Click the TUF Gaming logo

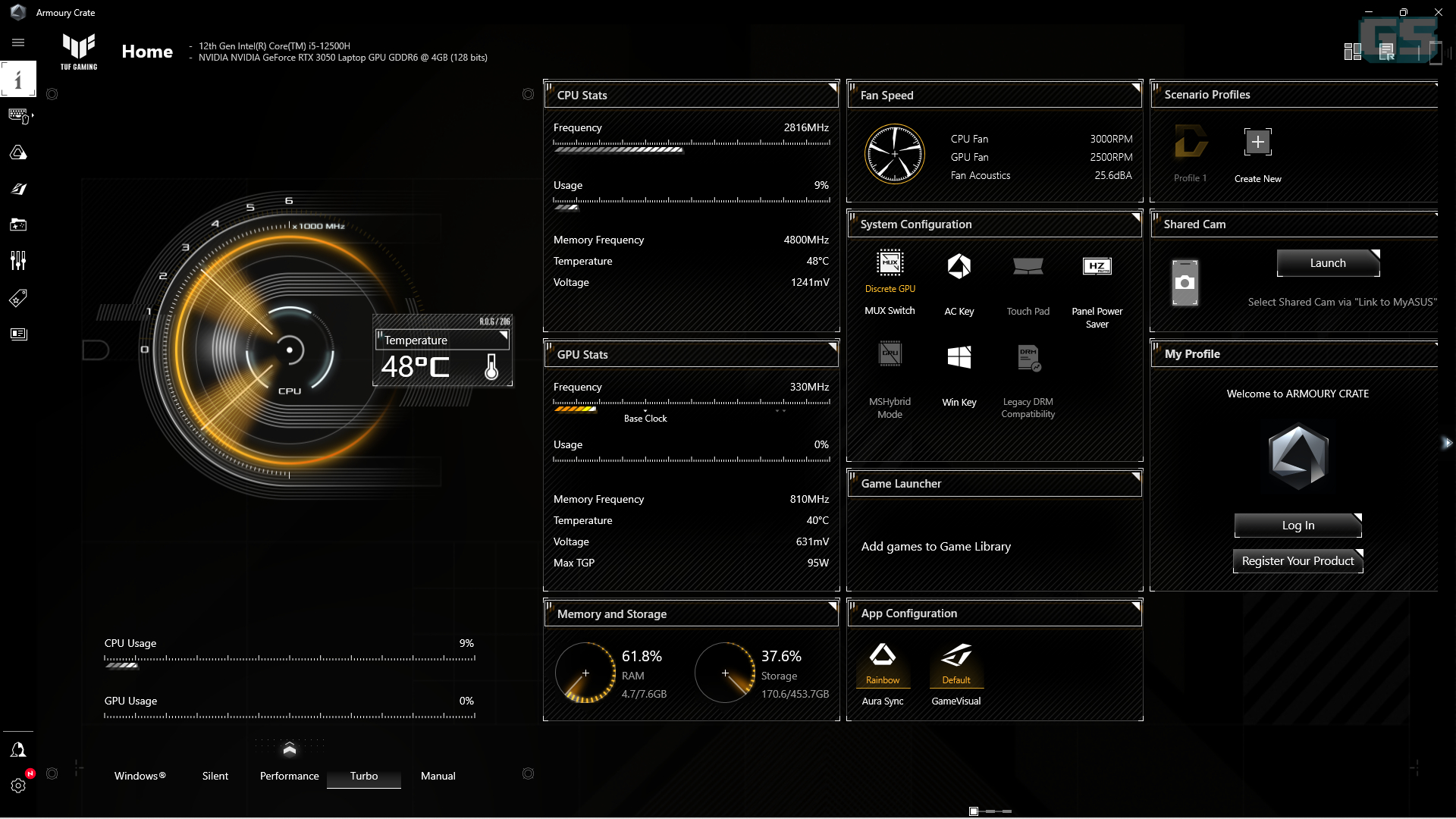tap(79, 52)
